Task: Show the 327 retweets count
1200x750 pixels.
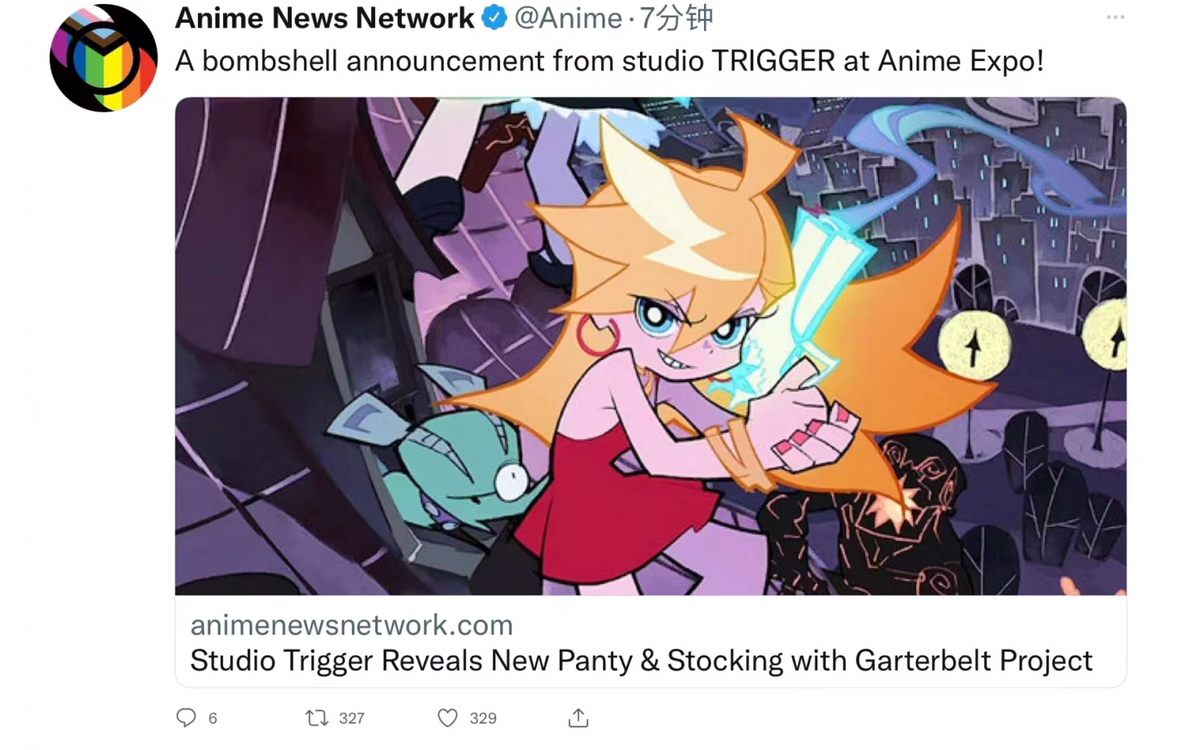Action: (352, 718)
